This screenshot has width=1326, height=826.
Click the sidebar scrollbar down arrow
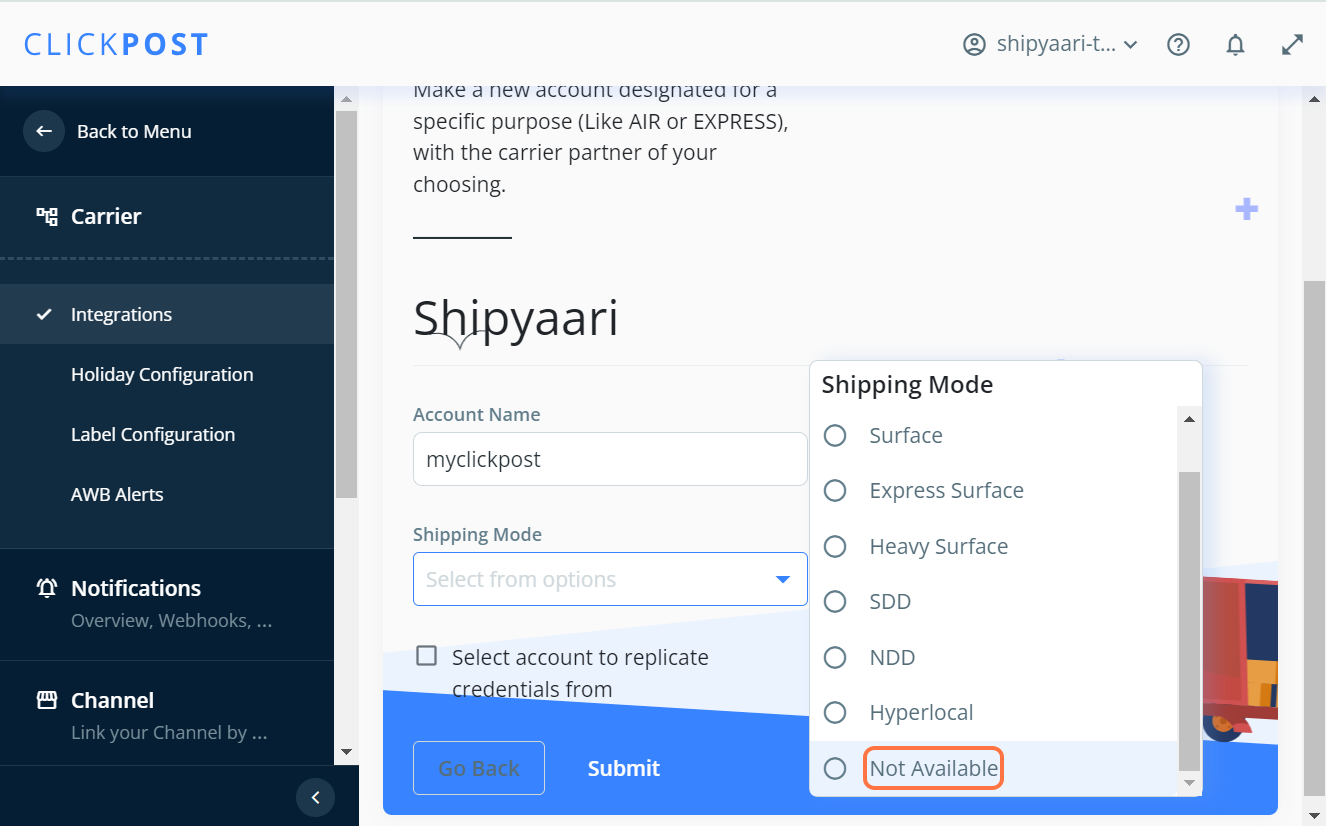pos(346,752)
